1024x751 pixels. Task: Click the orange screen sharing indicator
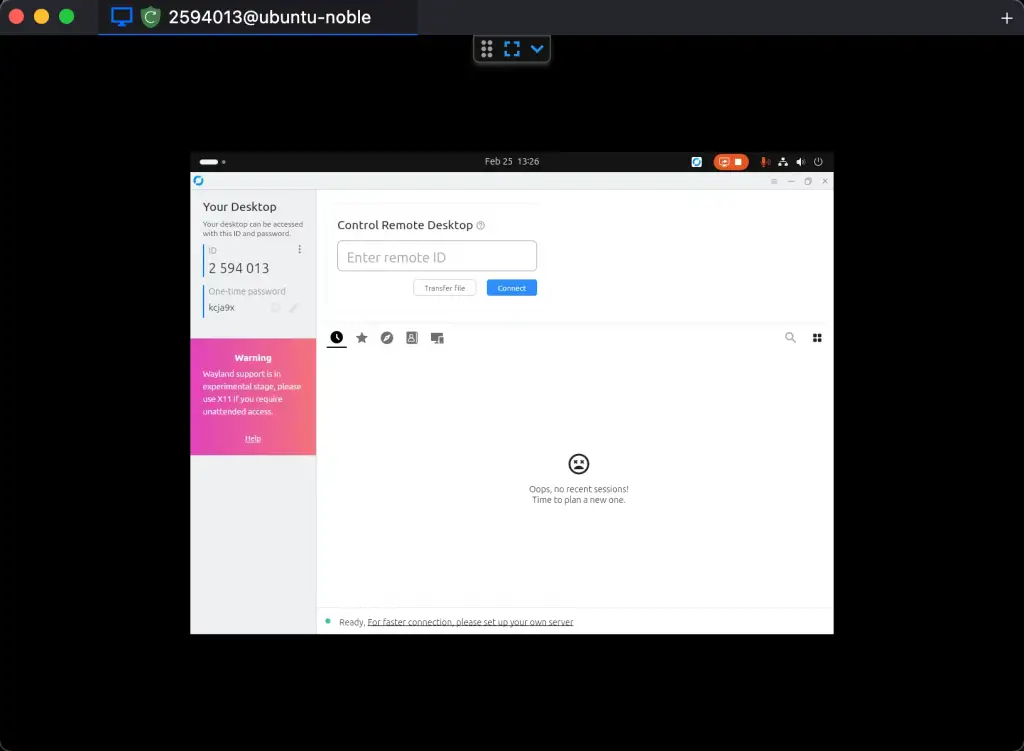coord(730,161)
